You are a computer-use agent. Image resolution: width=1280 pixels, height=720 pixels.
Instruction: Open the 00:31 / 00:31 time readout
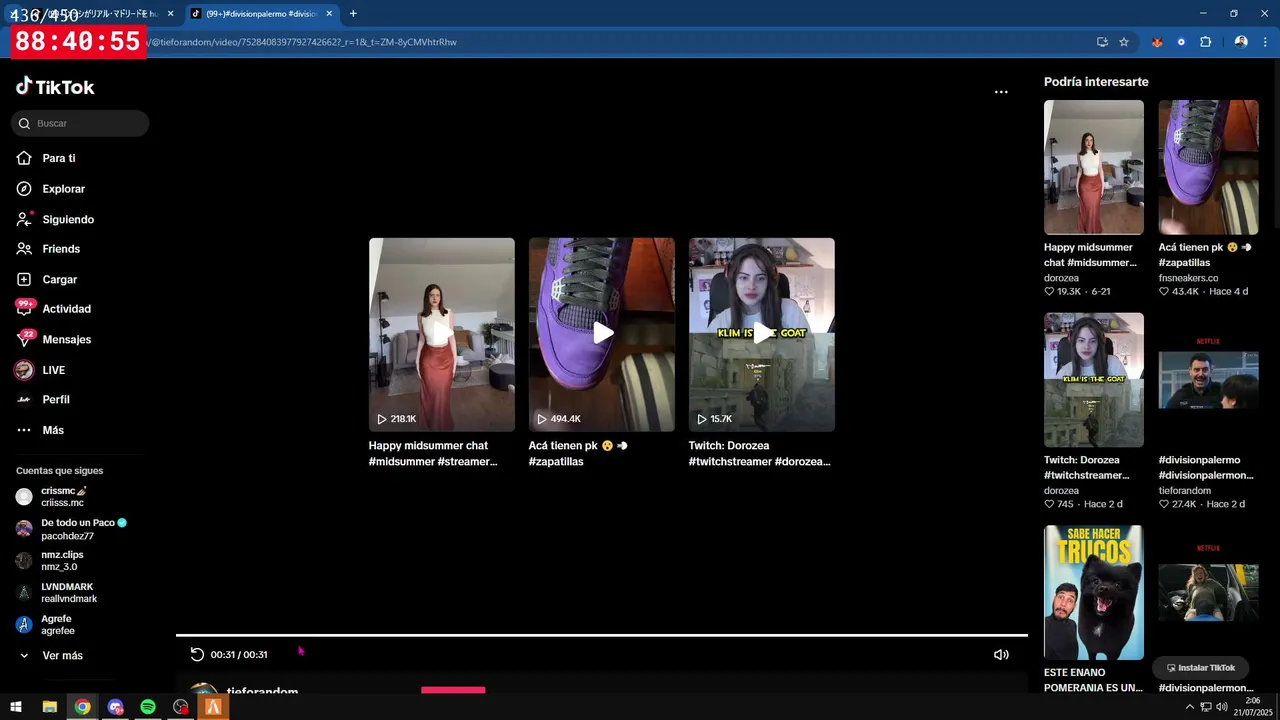point(239,655)
